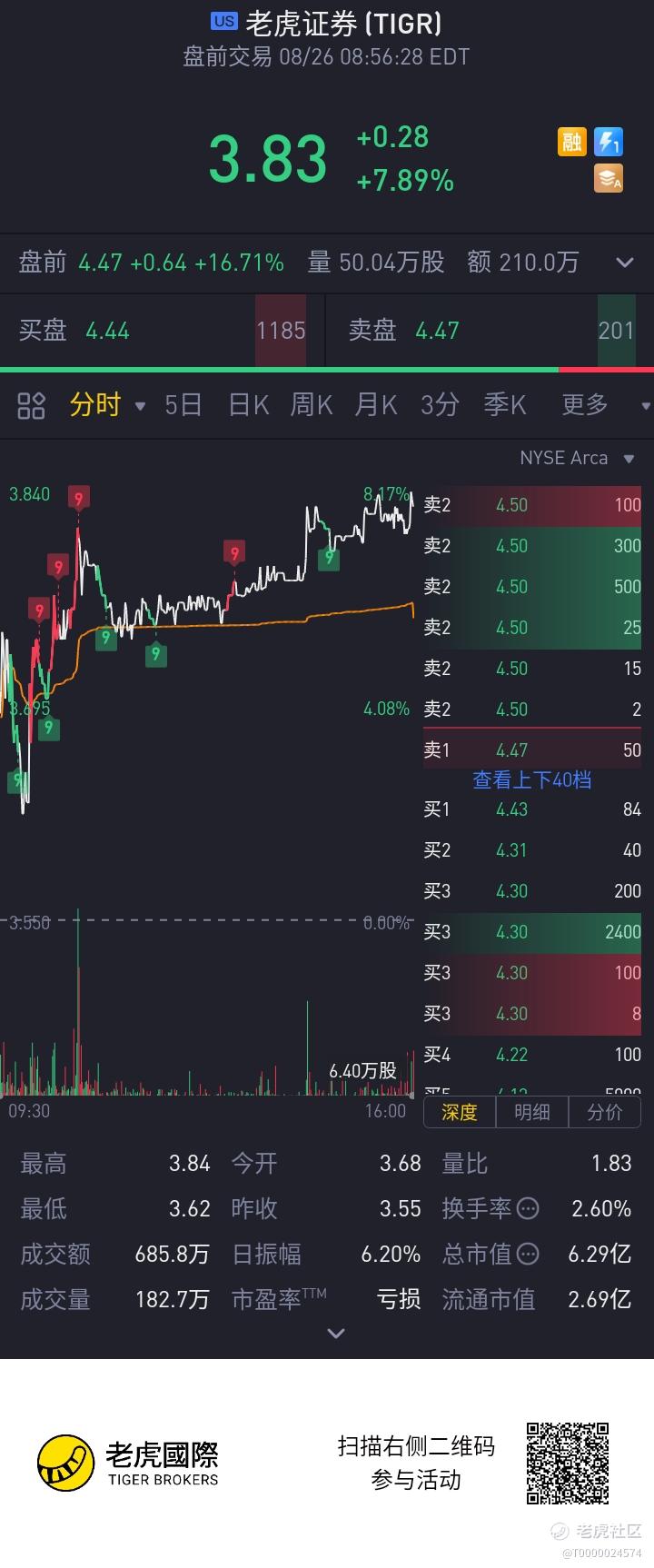Switch to the 周K chart tab
The width and height of the screenshot is (654, 1568).
(x=312, y=404)
